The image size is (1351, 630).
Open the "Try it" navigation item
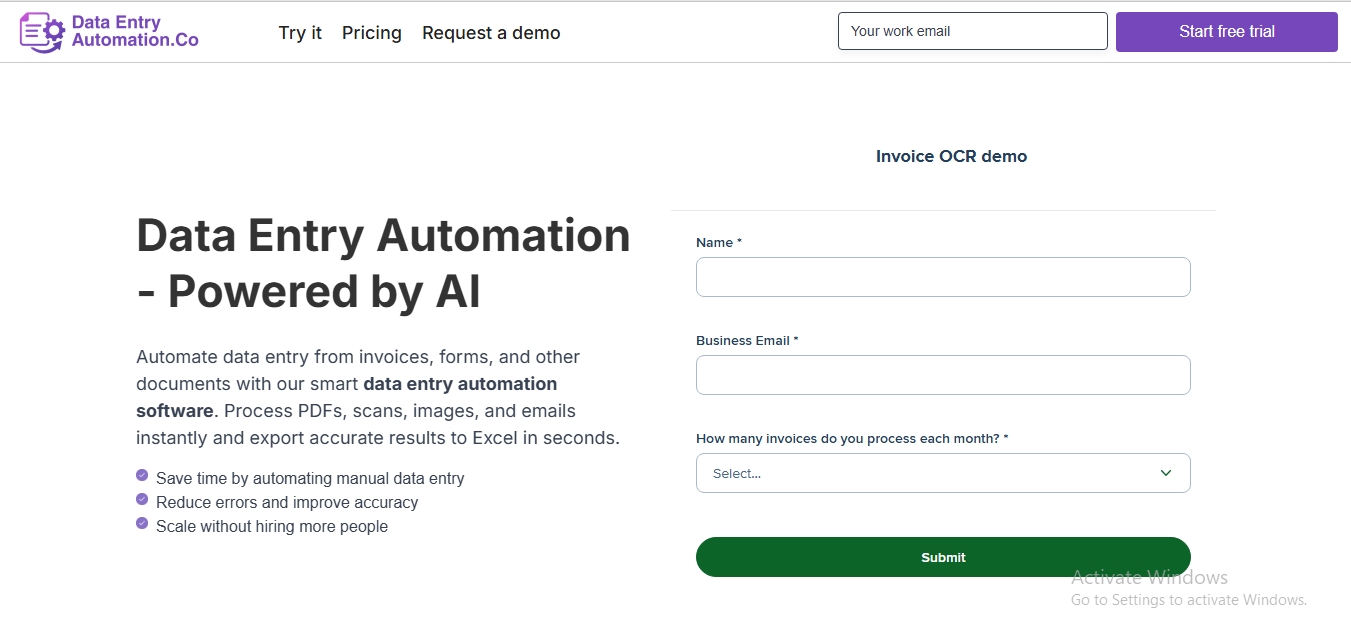pyautogui.click(x=300, y=33)
